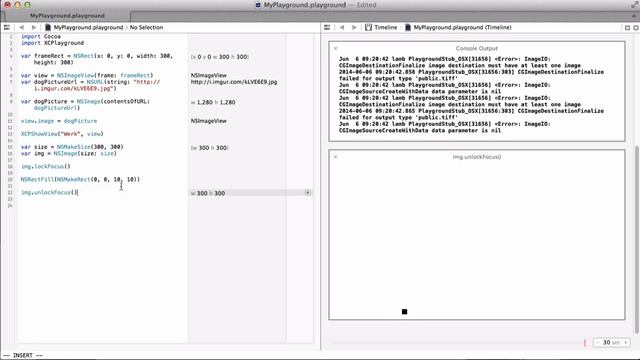Click the img.unlockFocus() panel title
The width and height of the screenshot is (640, 360).
(x=477, y=157)
